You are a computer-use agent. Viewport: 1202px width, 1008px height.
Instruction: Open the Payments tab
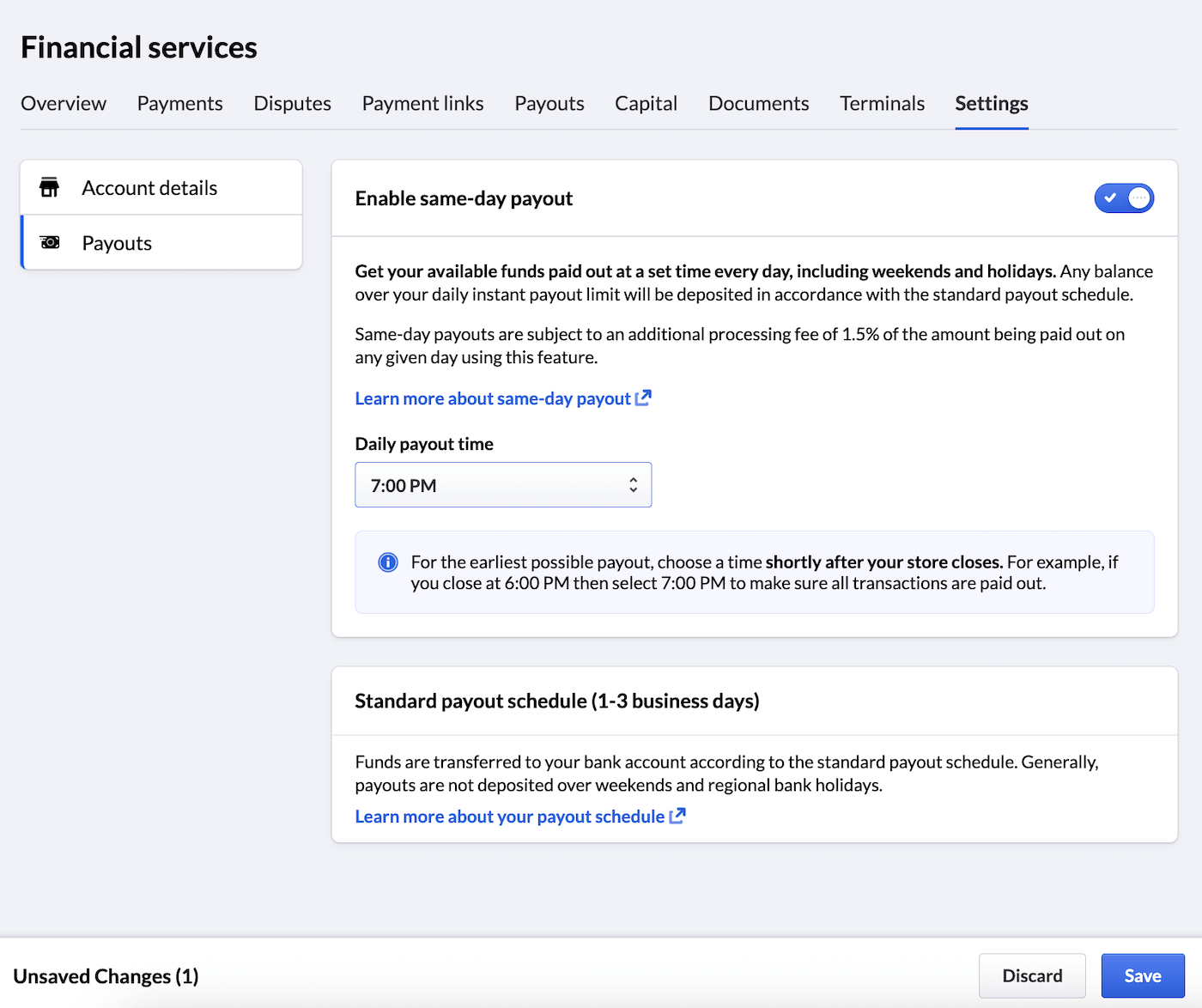click(179, 104)
